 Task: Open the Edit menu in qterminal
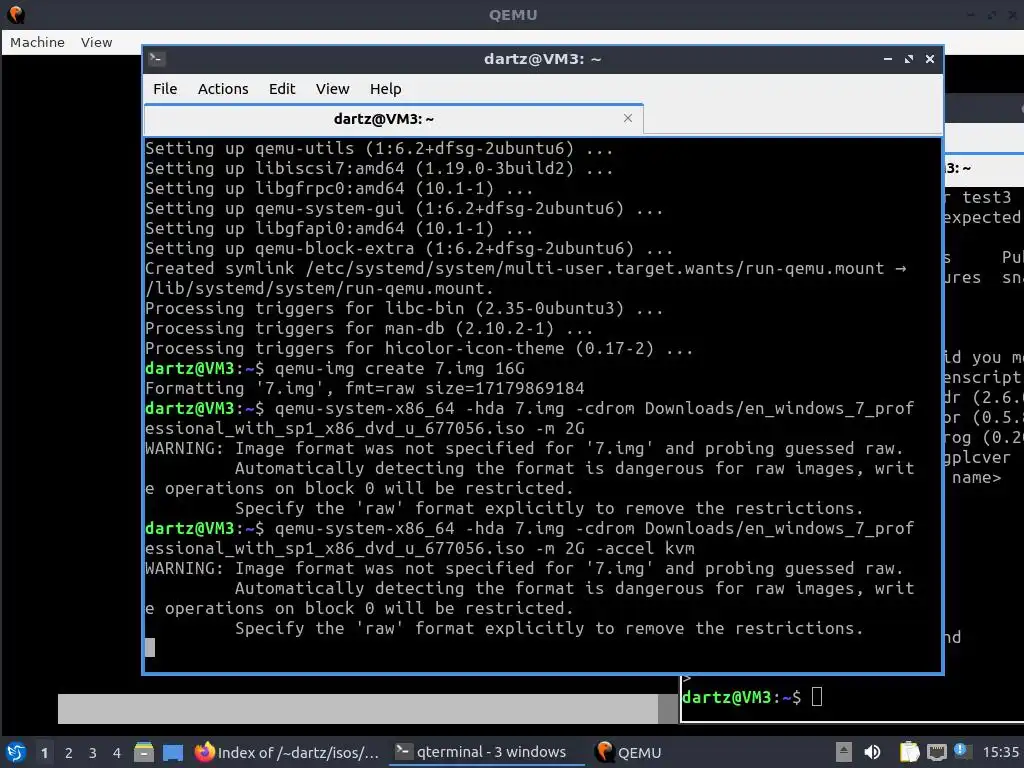282,89
